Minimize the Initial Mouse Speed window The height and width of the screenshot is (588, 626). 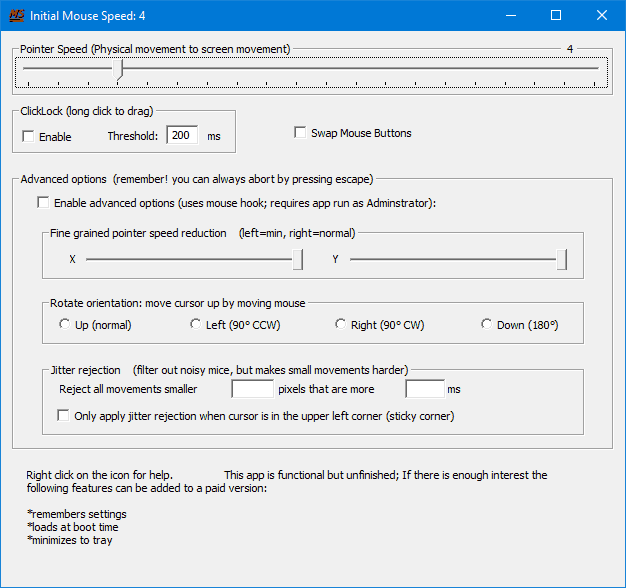pos(511,16)
